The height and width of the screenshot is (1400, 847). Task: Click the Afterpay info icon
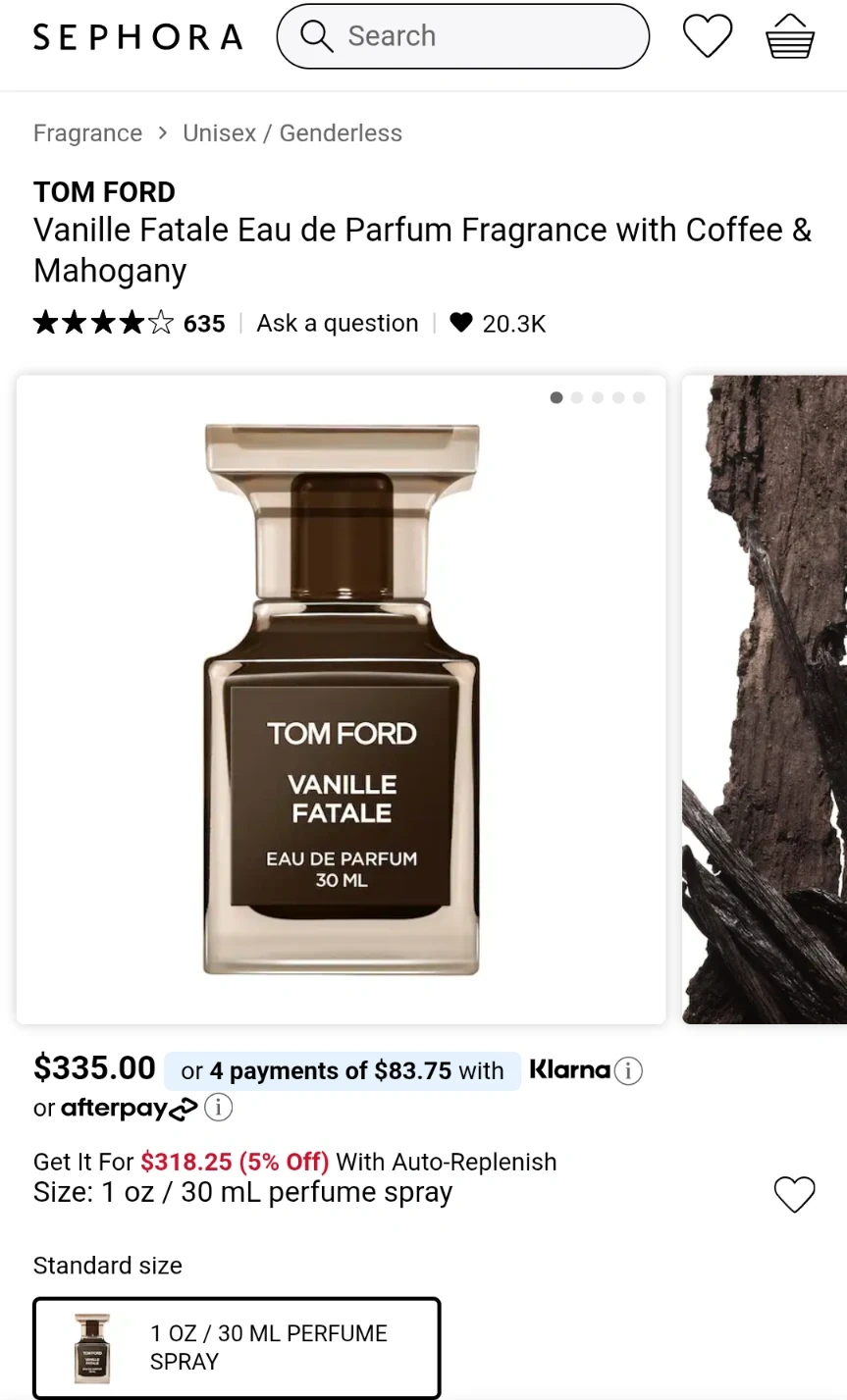pos(218,1108)
